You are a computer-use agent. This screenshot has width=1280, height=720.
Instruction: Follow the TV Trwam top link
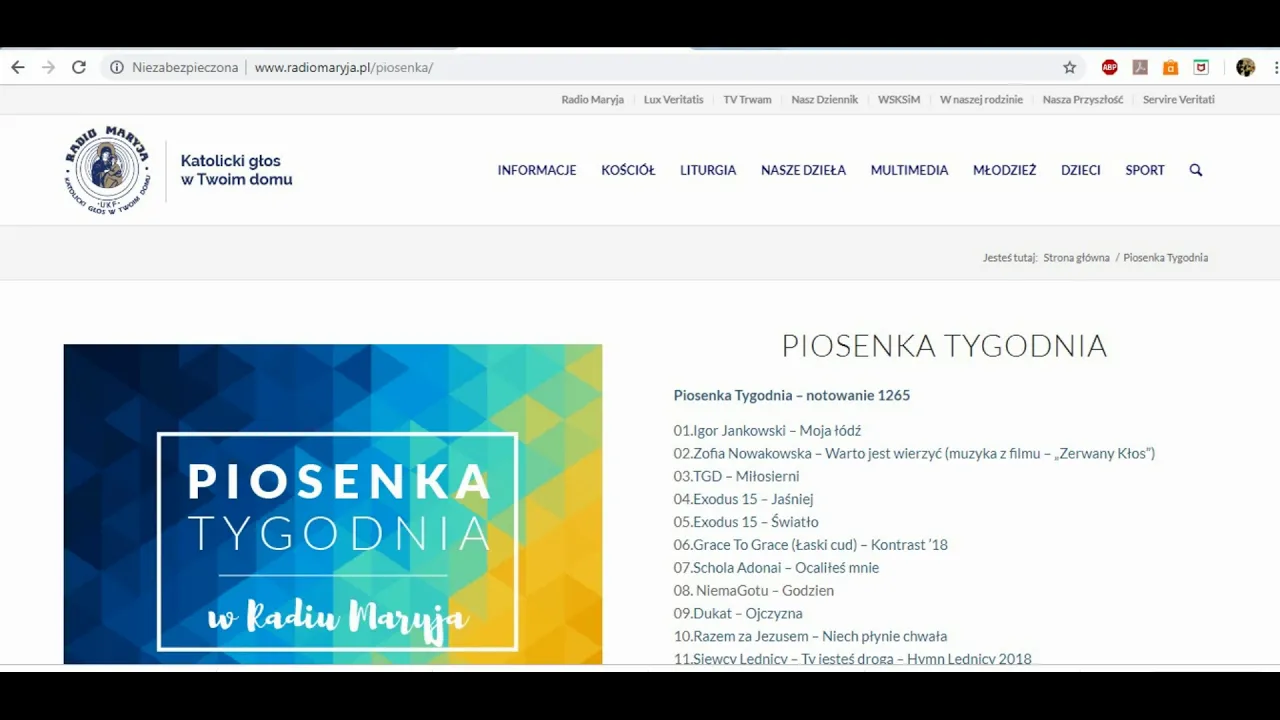pos(747,100)
